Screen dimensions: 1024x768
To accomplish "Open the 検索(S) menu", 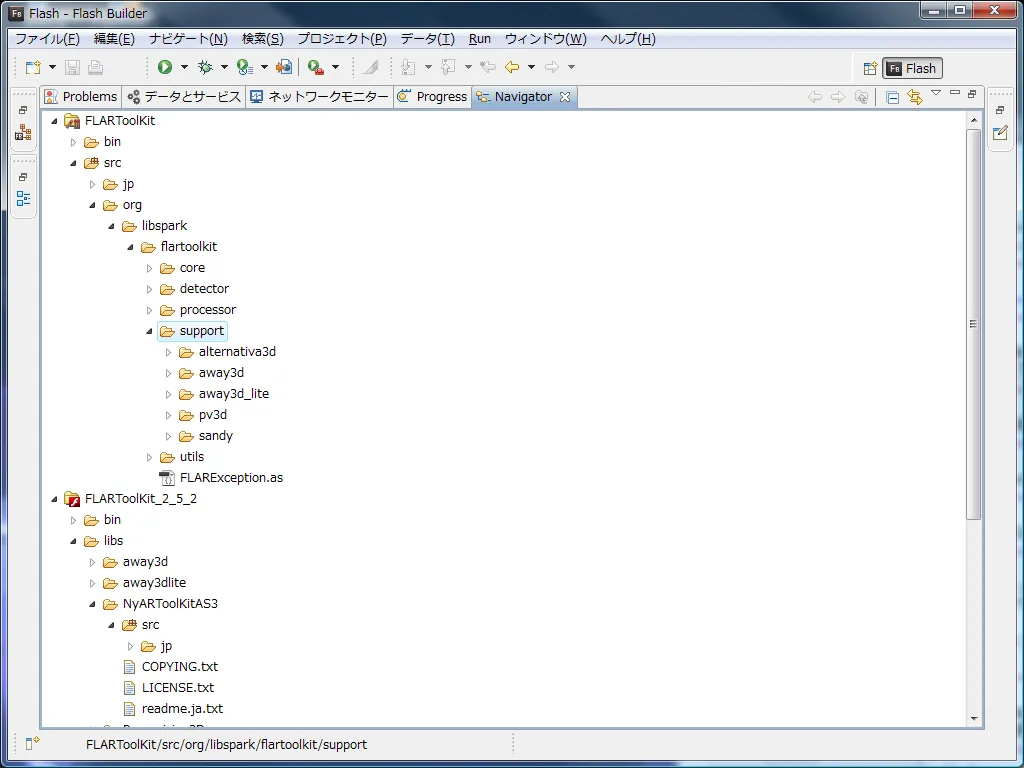I will pos(263,39).
